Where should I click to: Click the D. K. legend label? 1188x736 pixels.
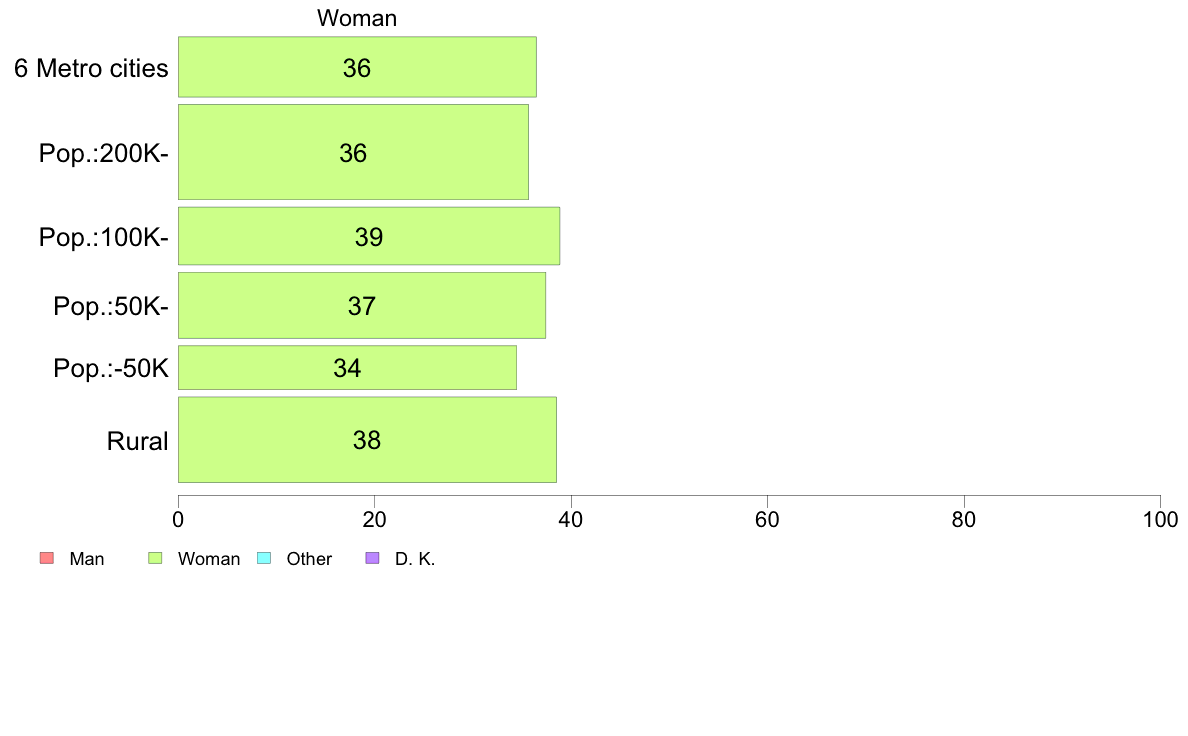tap(414, 559)
